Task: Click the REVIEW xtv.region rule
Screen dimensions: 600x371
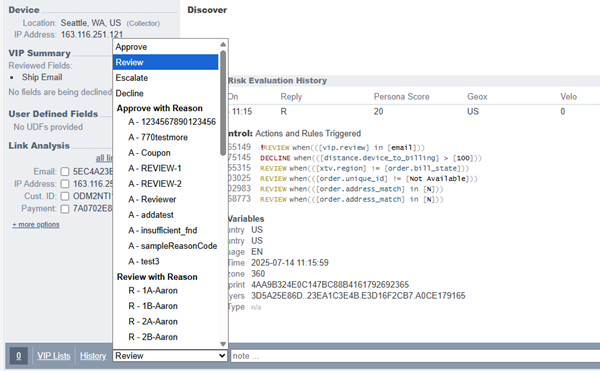Action: click(364, 168)
